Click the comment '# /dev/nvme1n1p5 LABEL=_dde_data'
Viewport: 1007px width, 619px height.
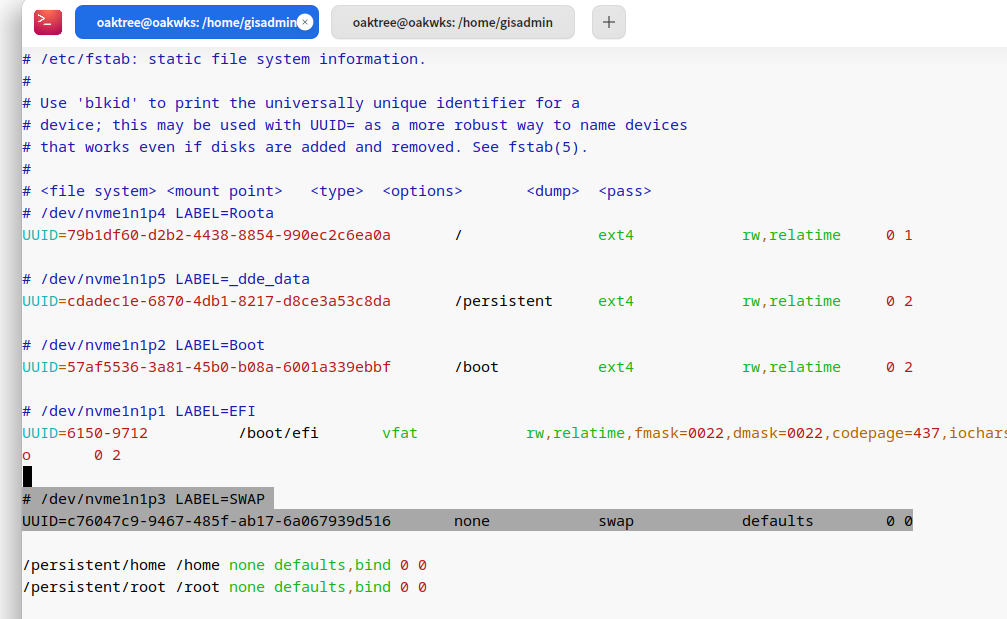click(x=166, y=279)
